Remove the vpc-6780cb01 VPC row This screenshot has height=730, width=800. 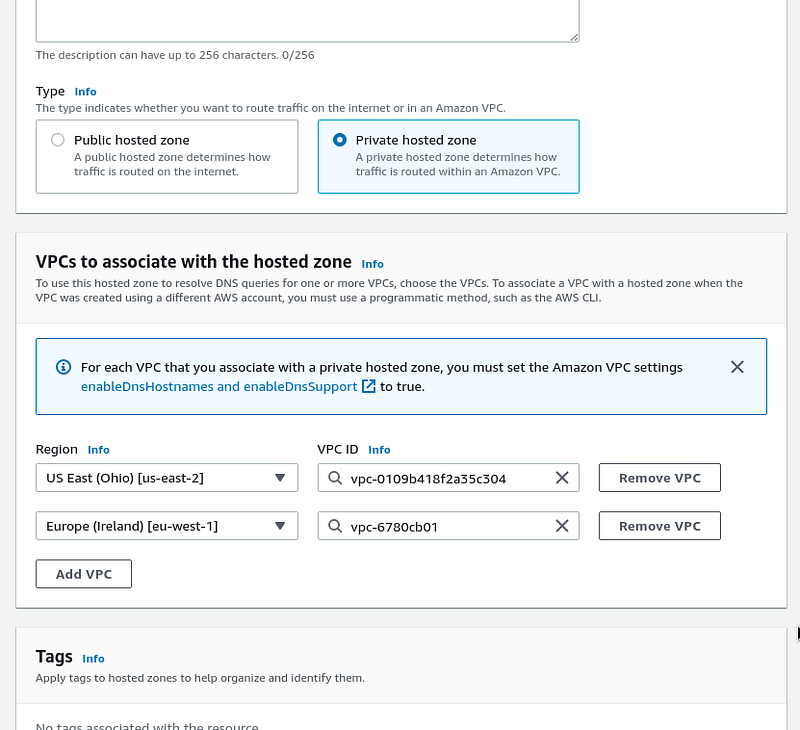pos(660,525)
